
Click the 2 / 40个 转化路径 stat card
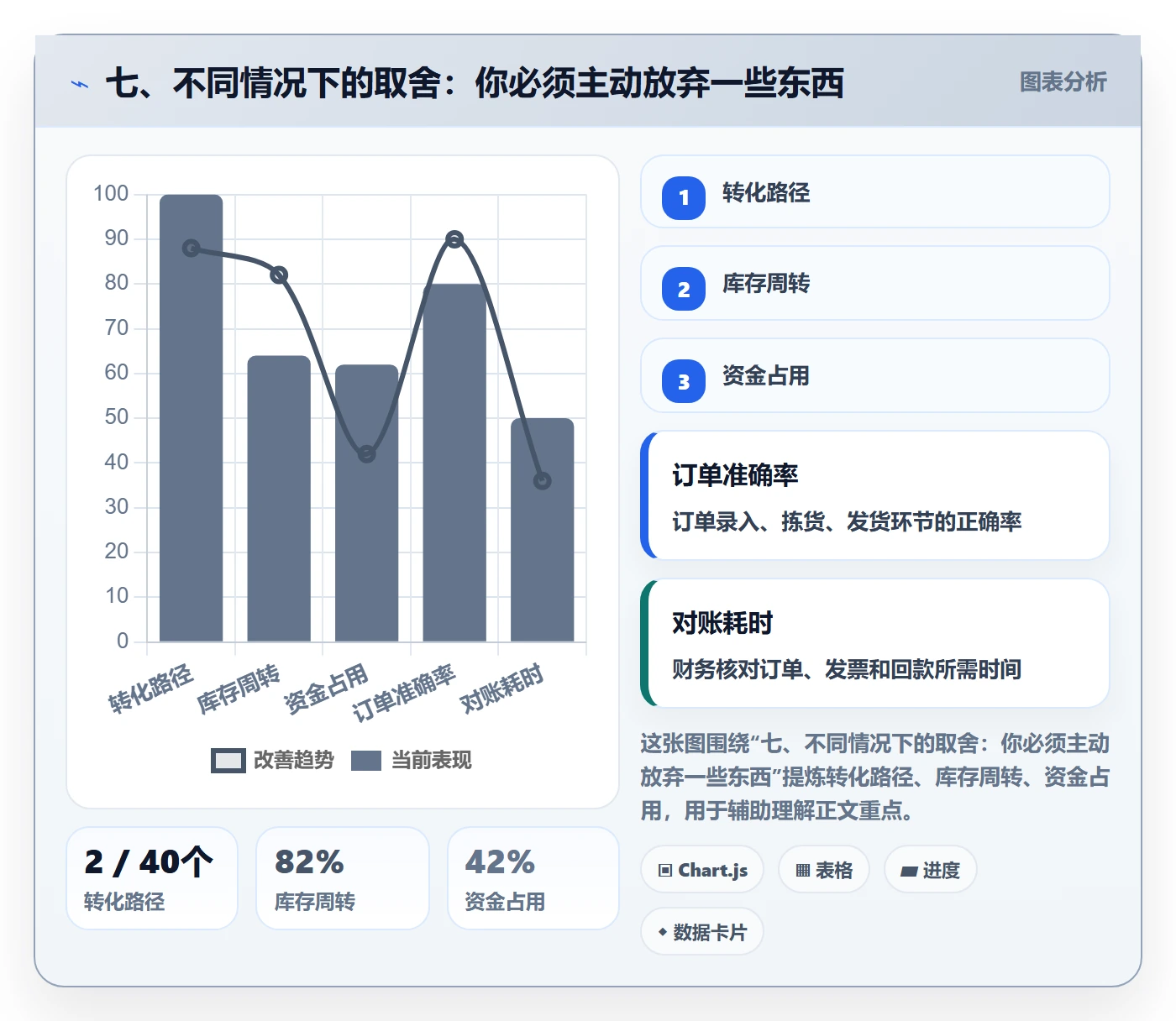152,878
